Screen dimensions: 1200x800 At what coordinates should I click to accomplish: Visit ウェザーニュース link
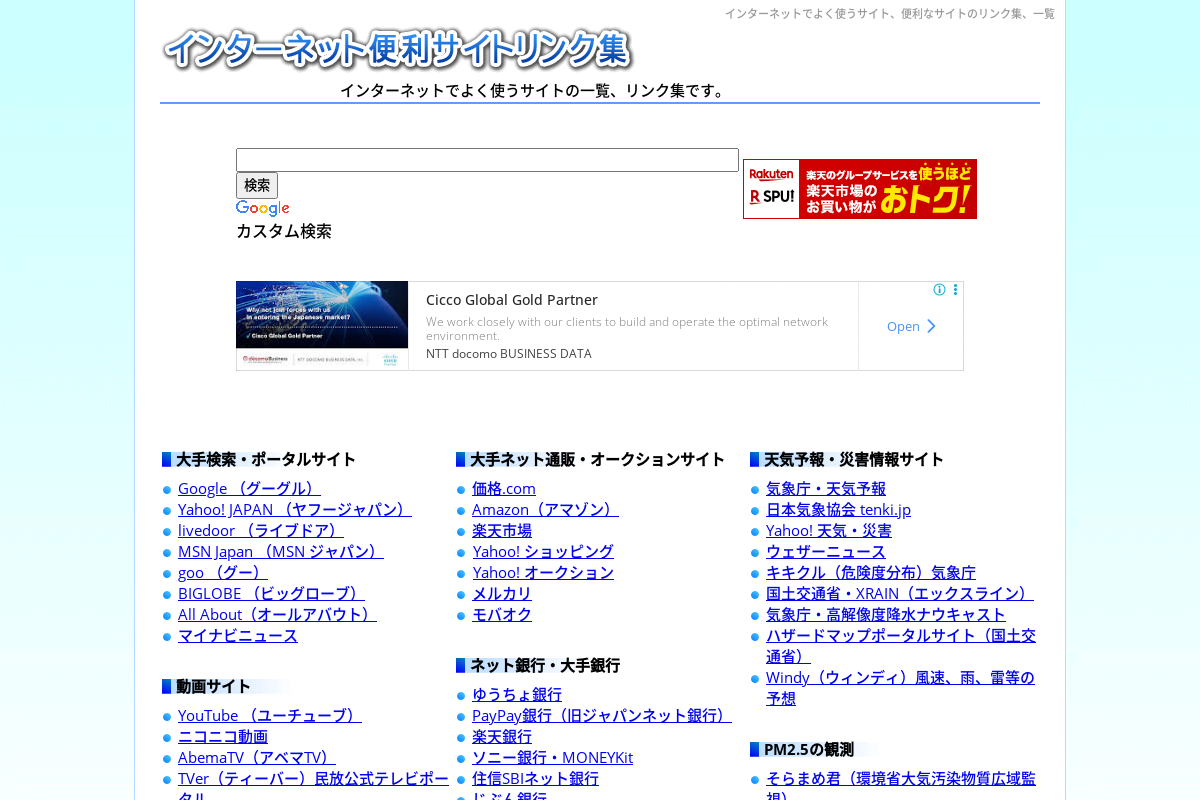(826, 552)
